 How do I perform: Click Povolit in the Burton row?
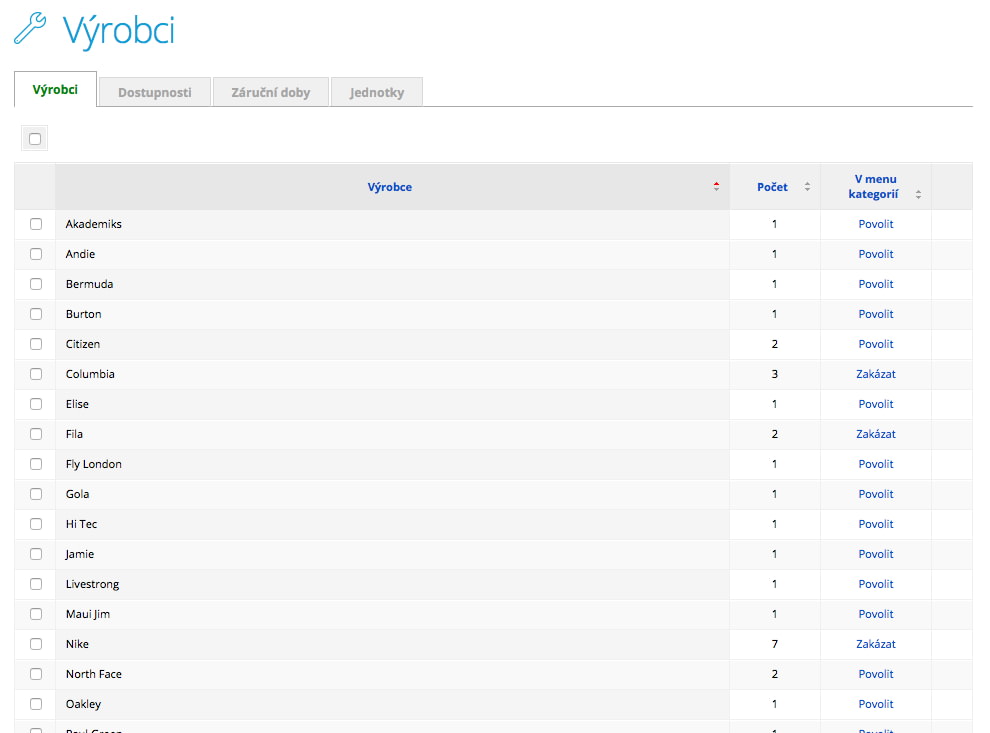click(x=876, y=314)
